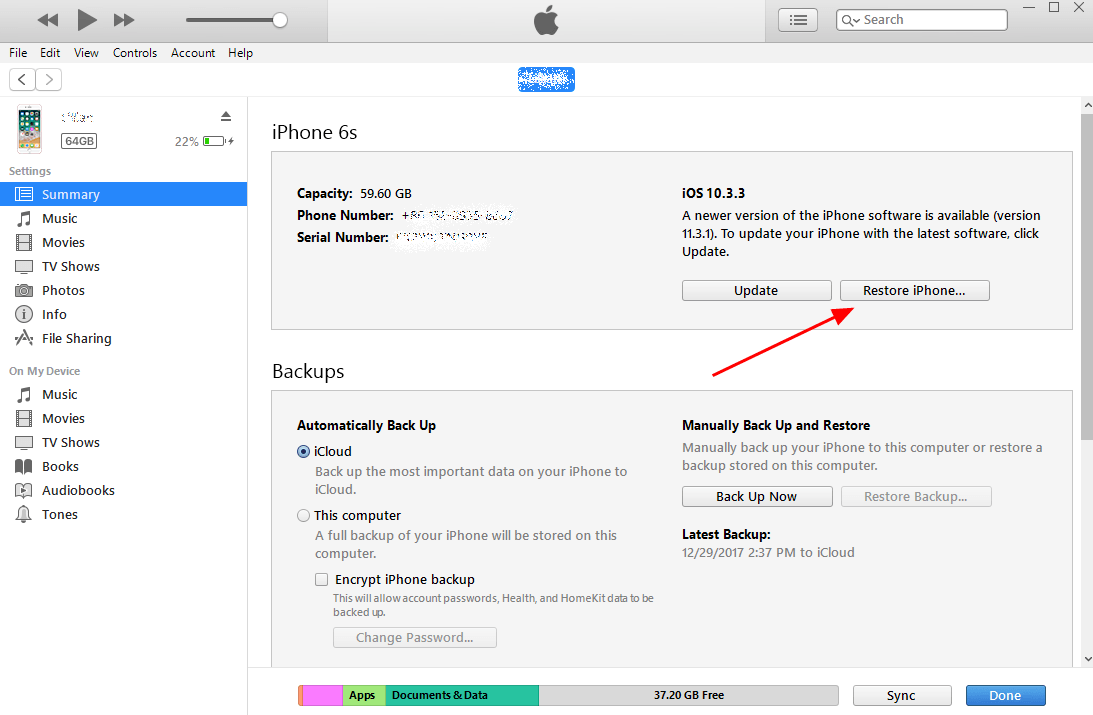Click the Previous track rewind icon
The width and height of the screenshot is (1093, 715).
click(x=48, y=20)
